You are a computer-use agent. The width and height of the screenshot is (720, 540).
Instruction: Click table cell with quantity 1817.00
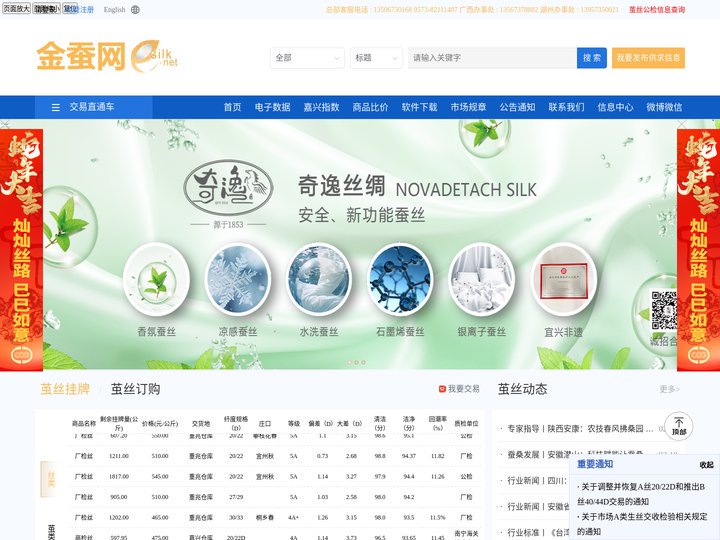pyautogui.click(x=119, y=477)
